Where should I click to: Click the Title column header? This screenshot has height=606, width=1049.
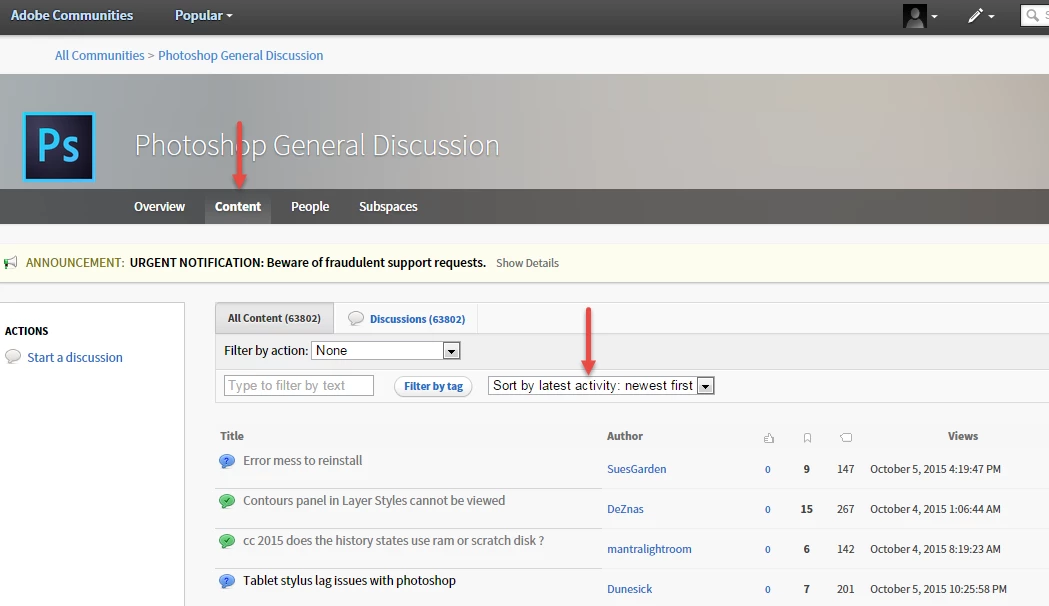coord(232,436)
